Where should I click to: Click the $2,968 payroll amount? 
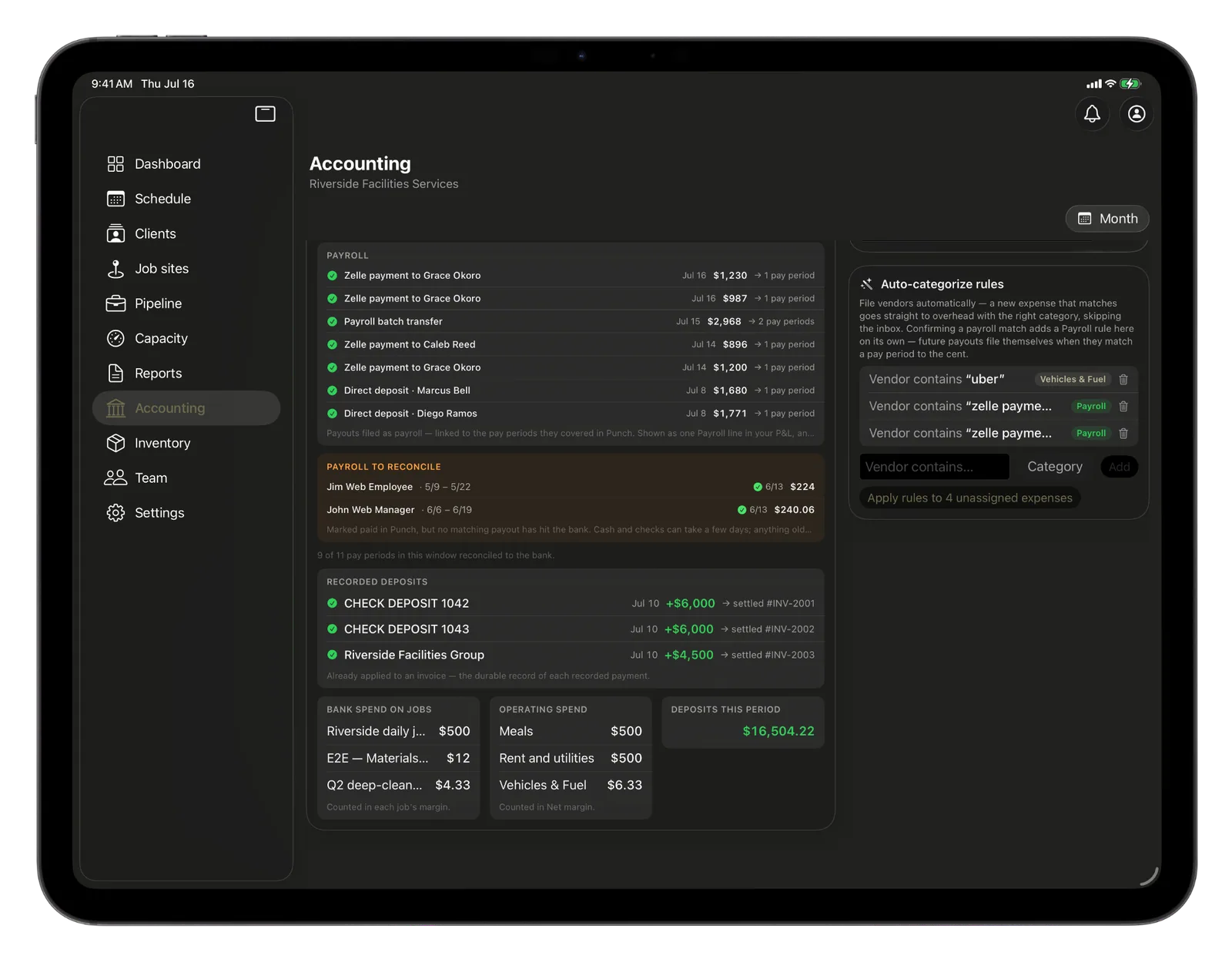click(x=724, y=322)
